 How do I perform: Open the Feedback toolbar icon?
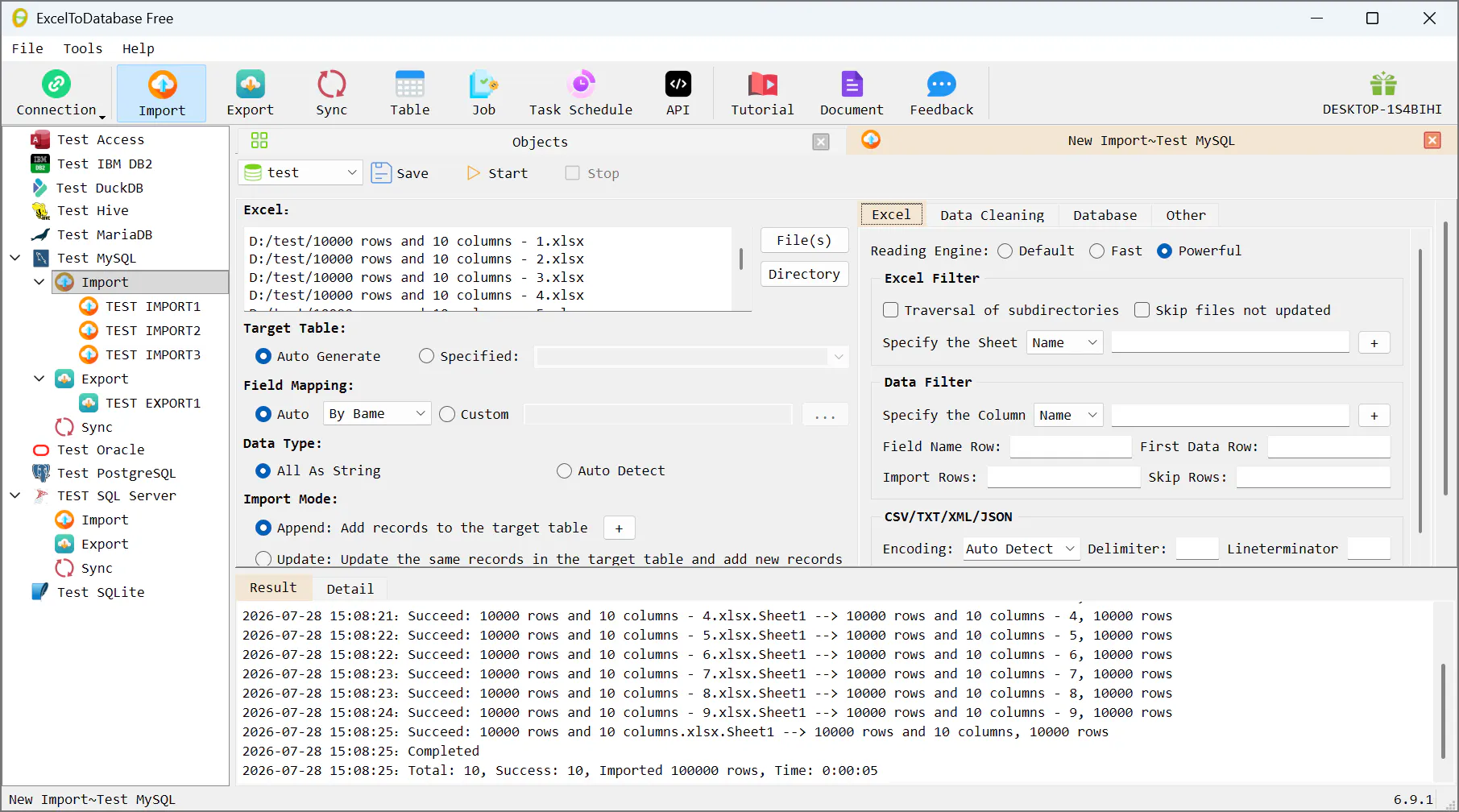941,93
